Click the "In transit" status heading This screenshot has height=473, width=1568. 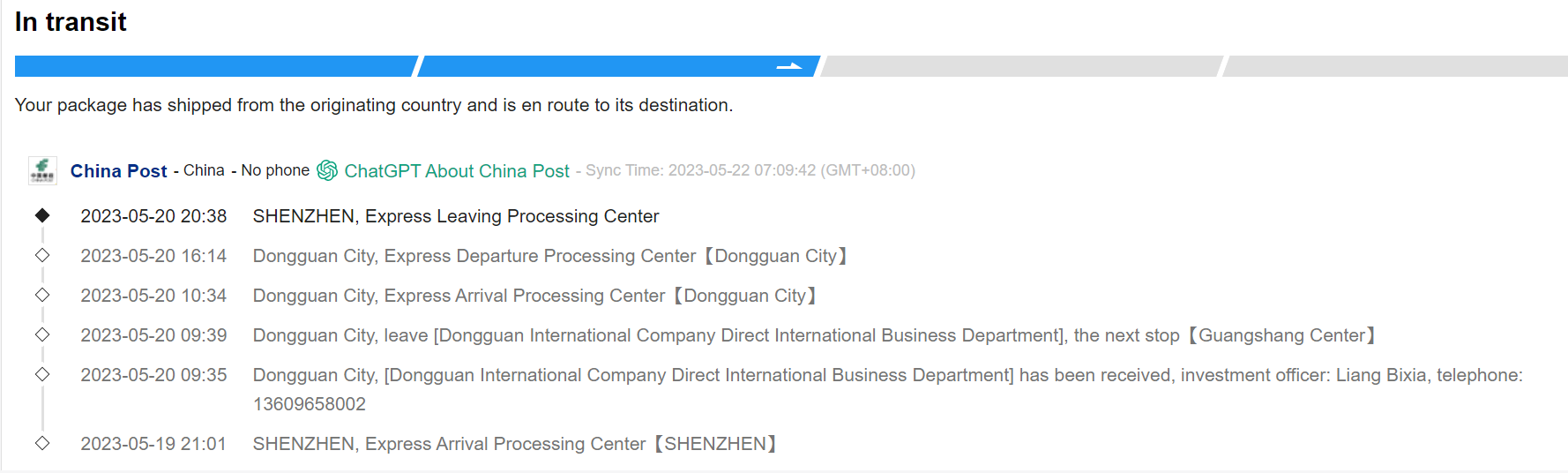pos(71,22)
